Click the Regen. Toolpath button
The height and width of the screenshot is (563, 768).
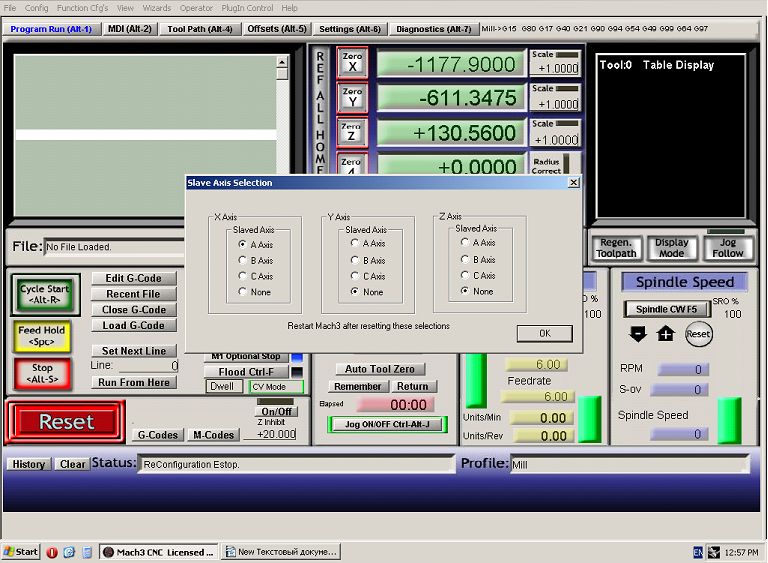(616, 248)
